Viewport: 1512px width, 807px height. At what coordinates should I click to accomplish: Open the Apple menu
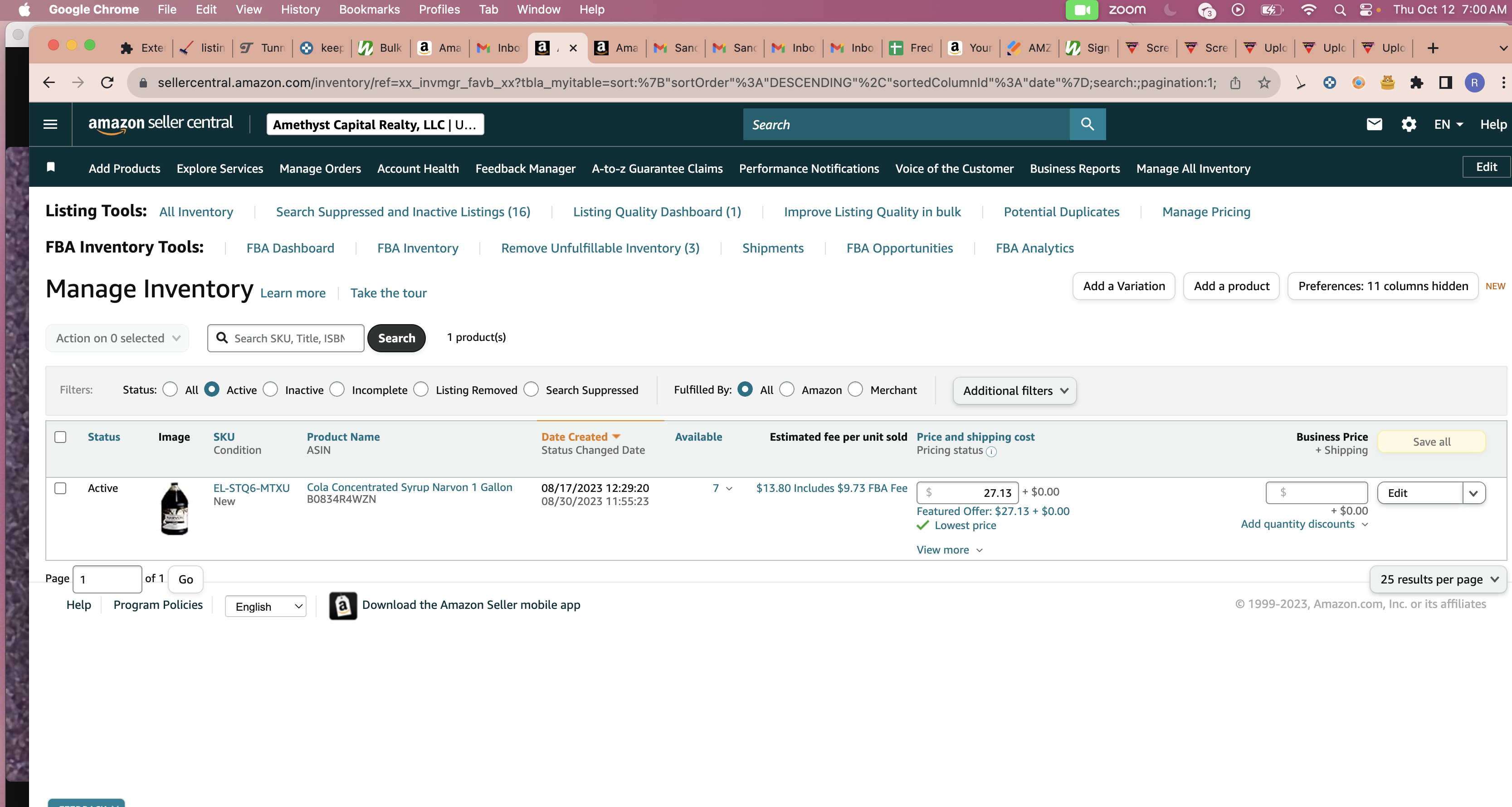coord(24,10)
